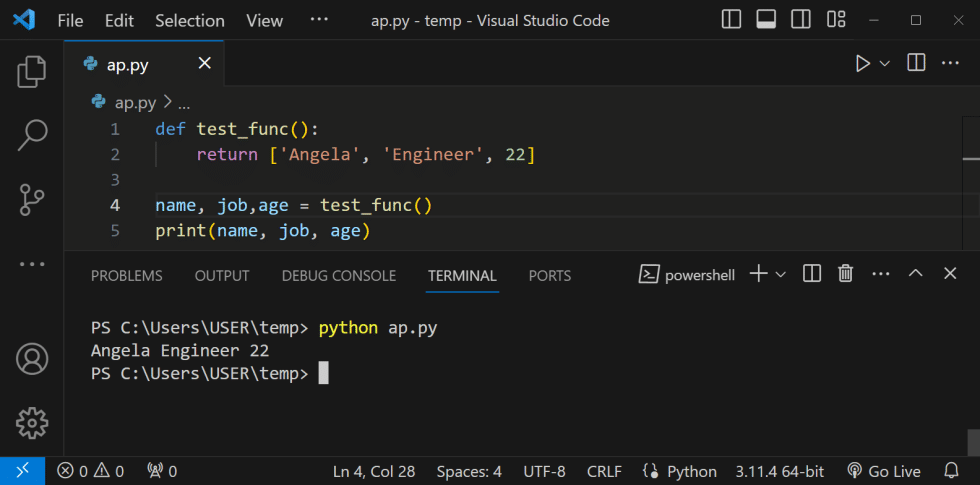Open the Explorer view in activity bar
This screenshot has height=485, width=980.
tap(31, 72)
